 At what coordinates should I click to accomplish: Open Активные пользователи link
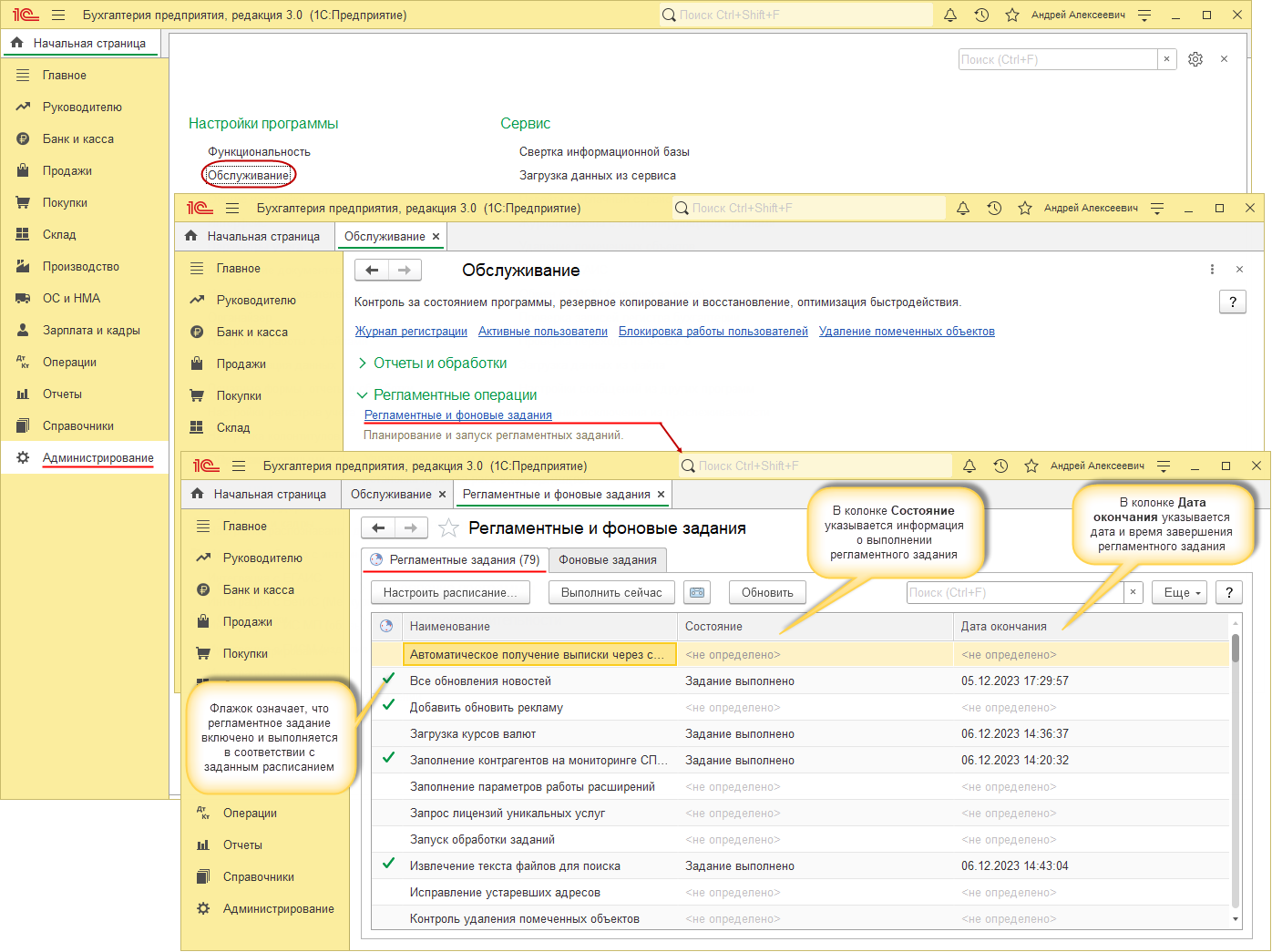click(543, 331)
